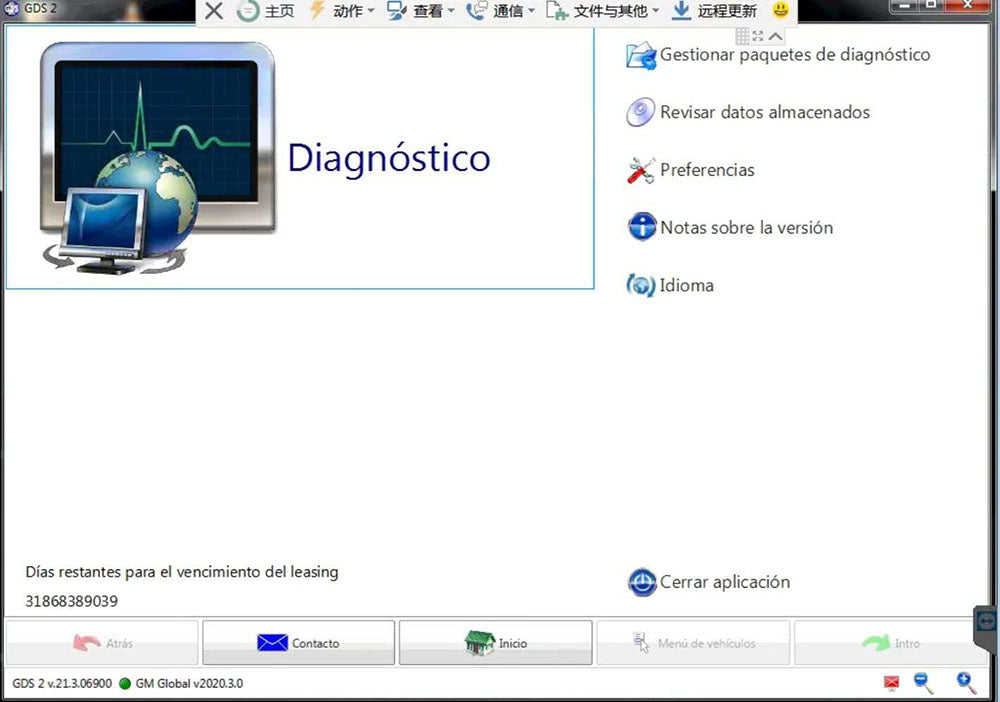This screenshot has width=1000, height=702.
Task: Zoom in using the plus magnifier icon
Action: coord(966,683)
